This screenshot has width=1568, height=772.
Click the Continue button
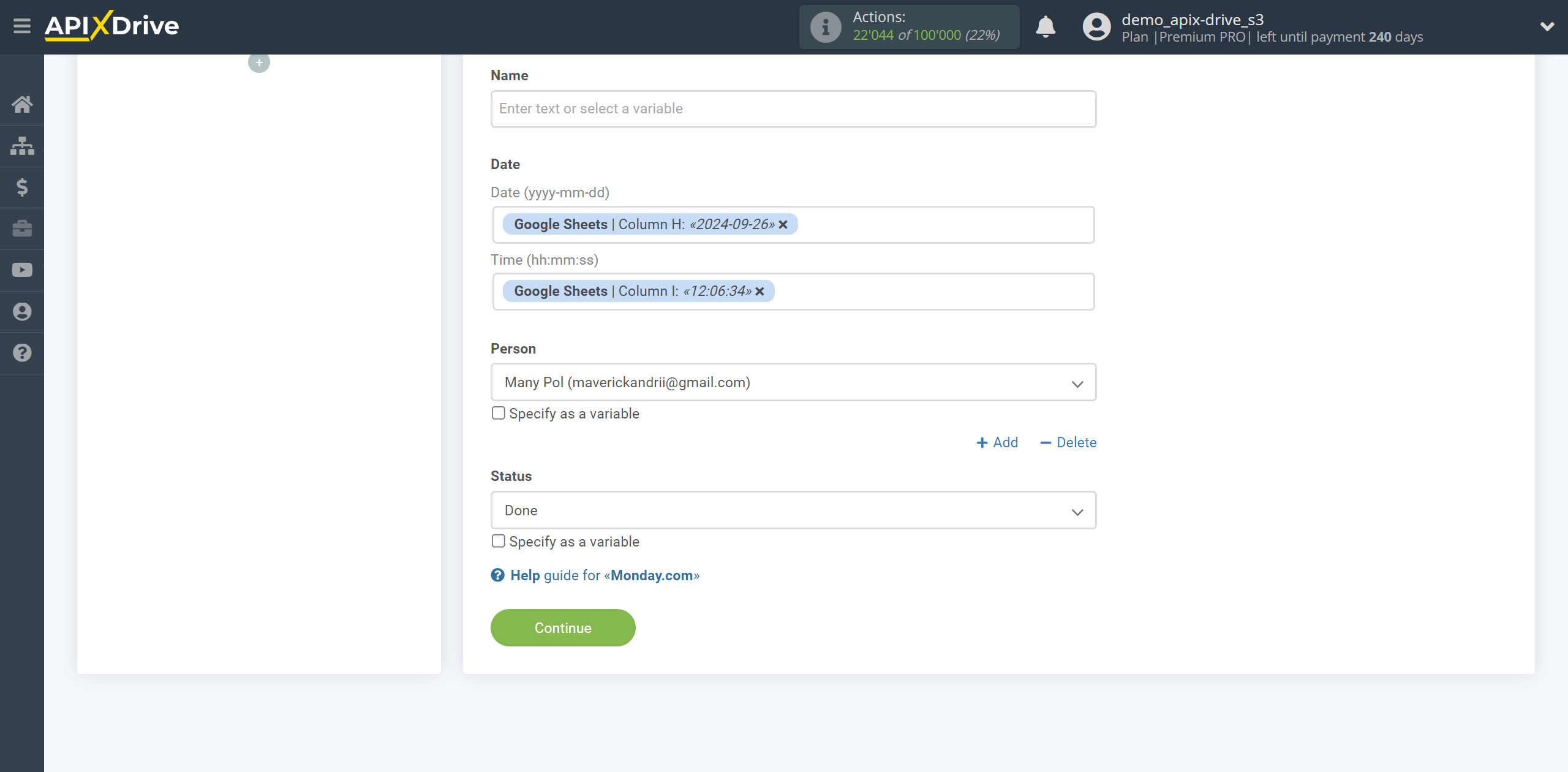click(563, 628)
